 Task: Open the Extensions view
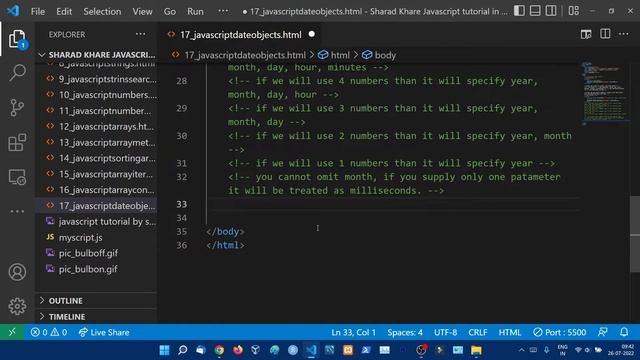[x=17, y=142]
